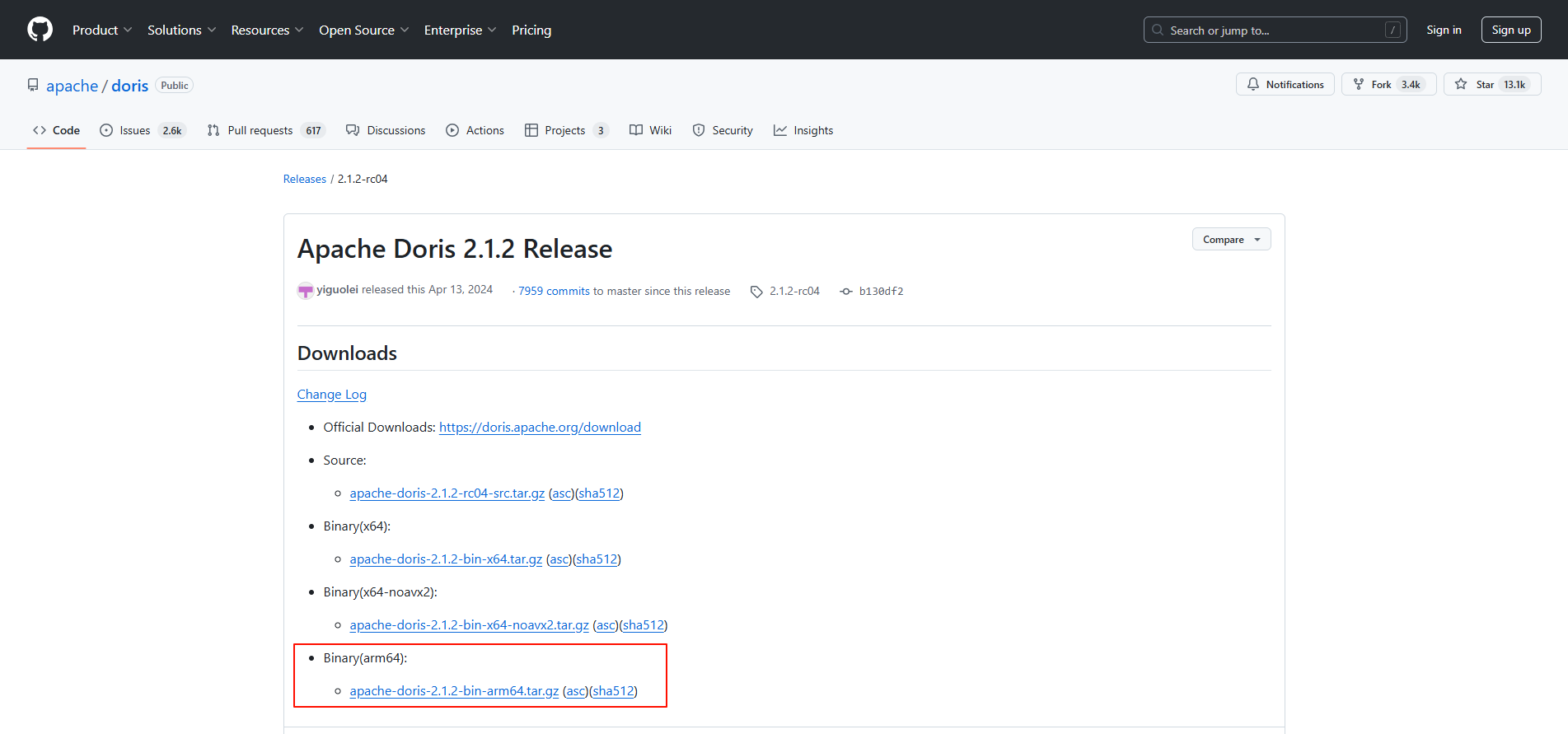This screenshot has height=734, width=1568.
Task: Open asc signature for src tarball
Action: pos(561,493)
